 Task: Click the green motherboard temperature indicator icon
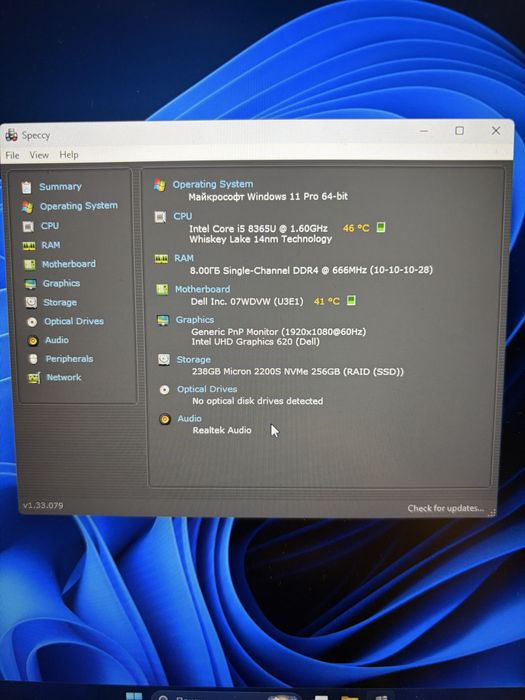coord(351,300)
